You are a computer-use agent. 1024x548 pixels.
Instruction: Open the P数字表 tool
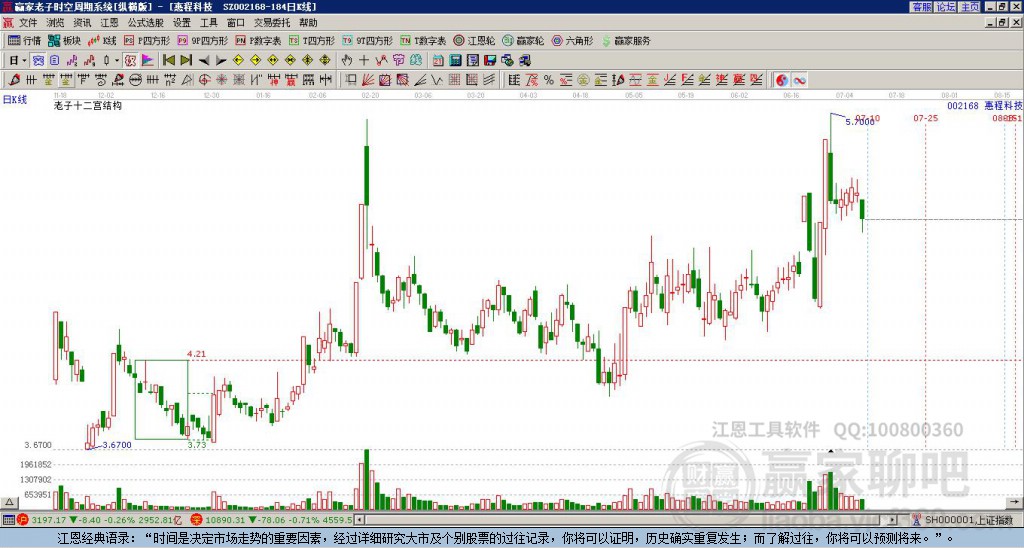click(258, 40)
